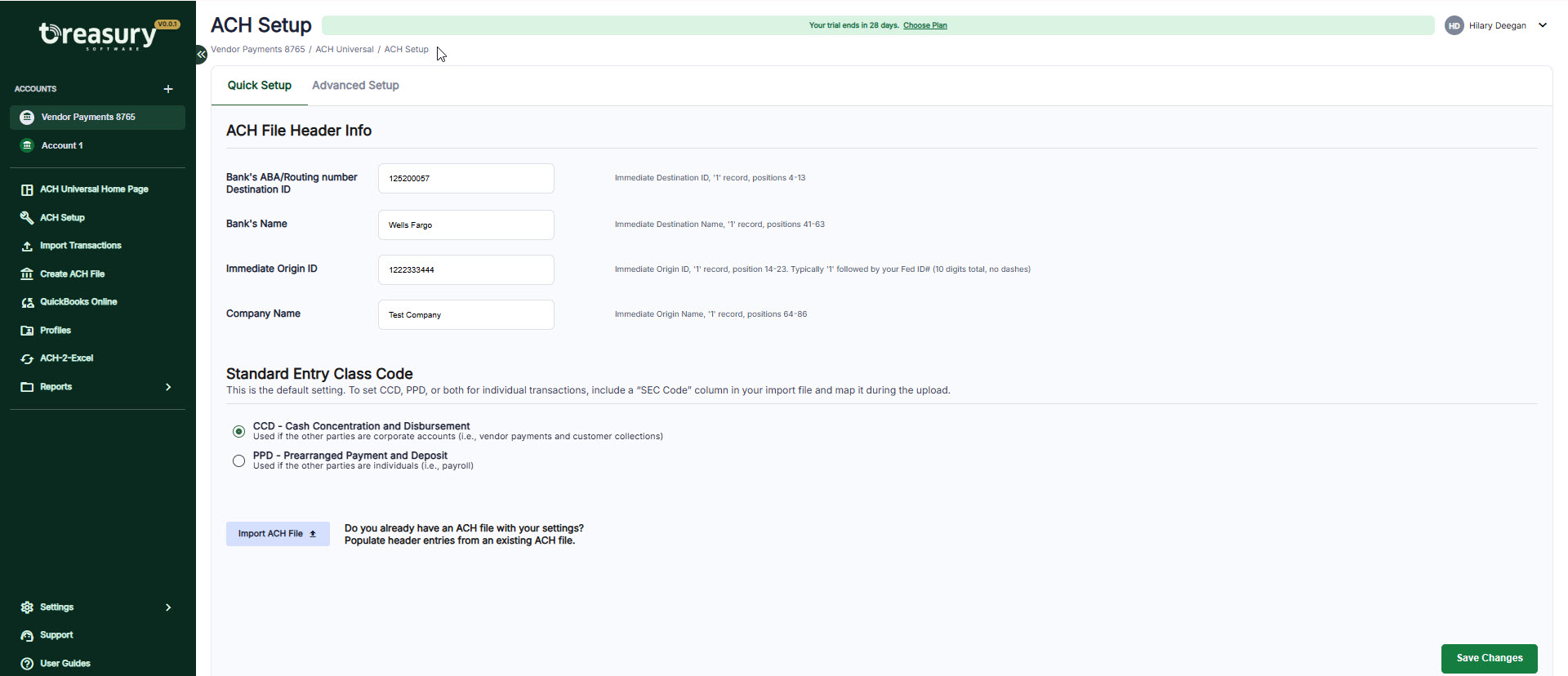Click the ACCOUNTS section header

35,89
